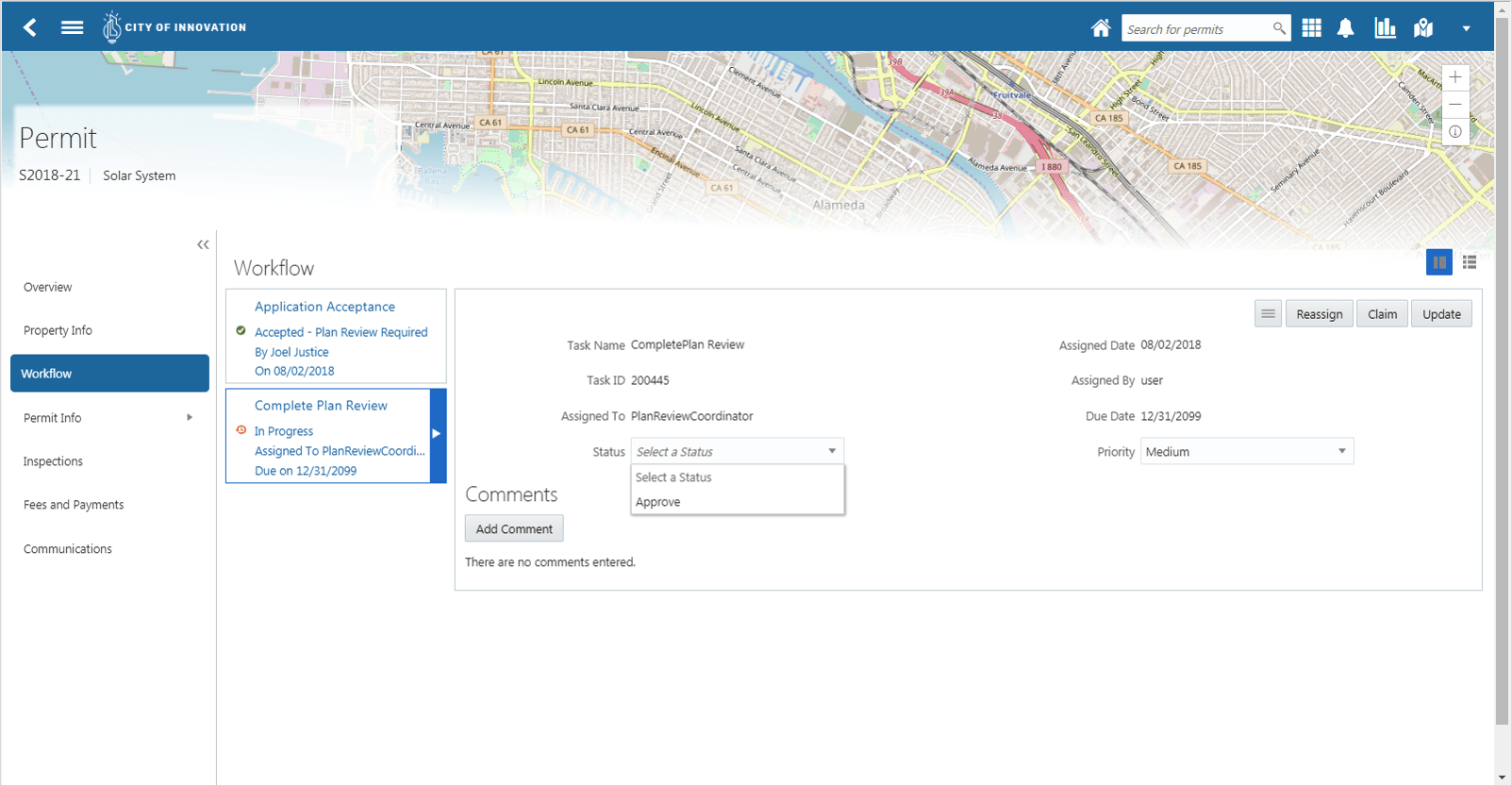Zoom out on the map
Screen dimensions: 1512x786
pyautogui.click(x=1455, y=105)
